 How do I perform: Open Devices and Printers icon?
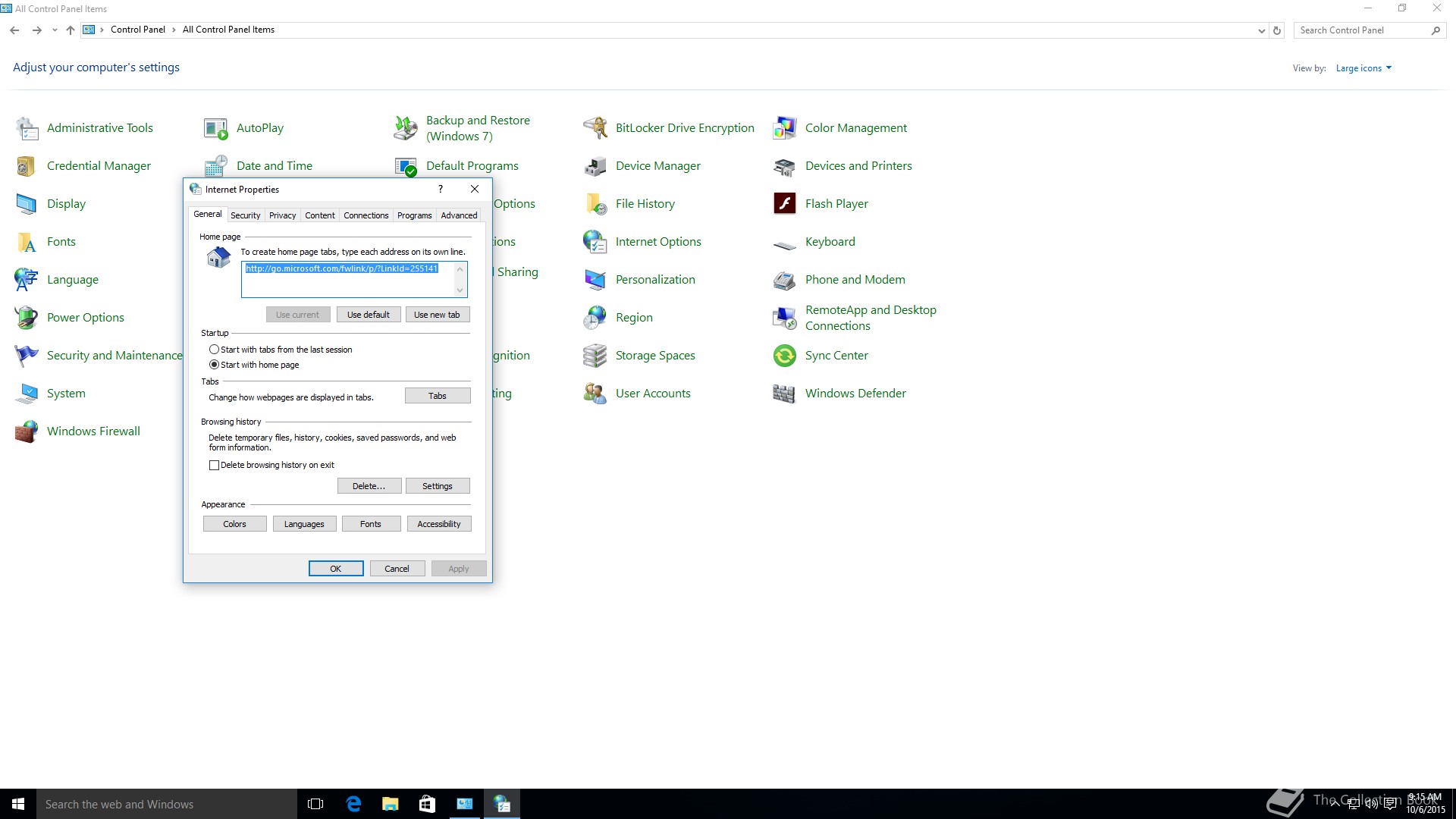(785, 166)
